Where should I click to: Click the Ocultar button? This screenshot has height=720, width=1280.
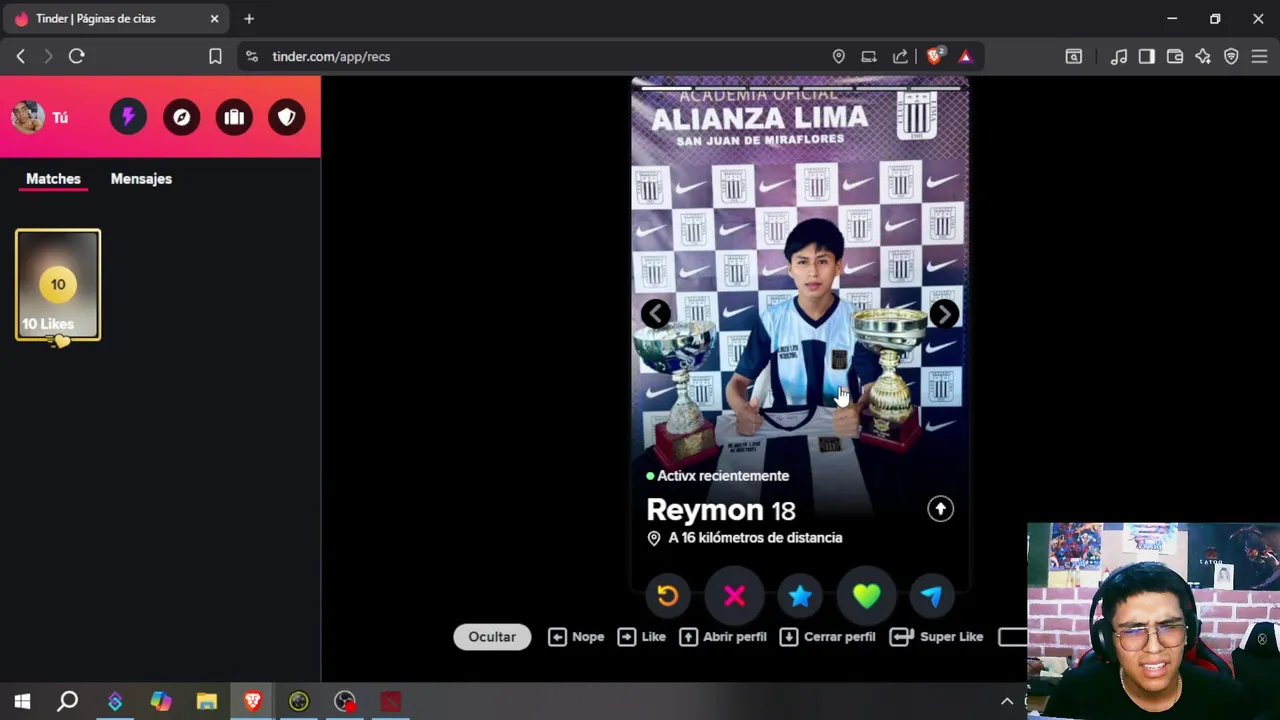point(492,637)
